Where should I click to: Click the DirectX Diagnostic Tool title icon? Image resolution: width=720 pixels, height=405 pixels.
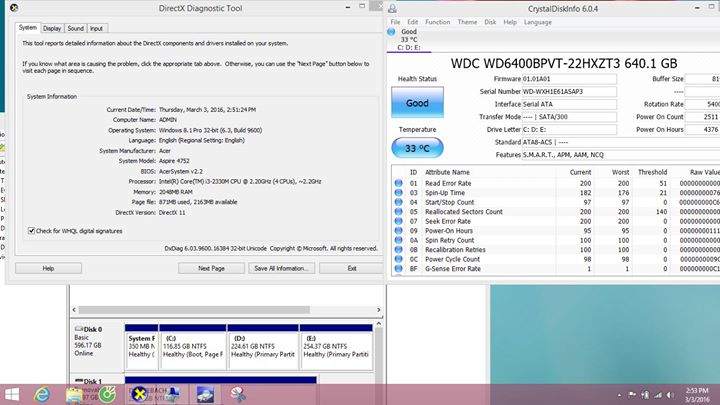click(x=14, y=8)
